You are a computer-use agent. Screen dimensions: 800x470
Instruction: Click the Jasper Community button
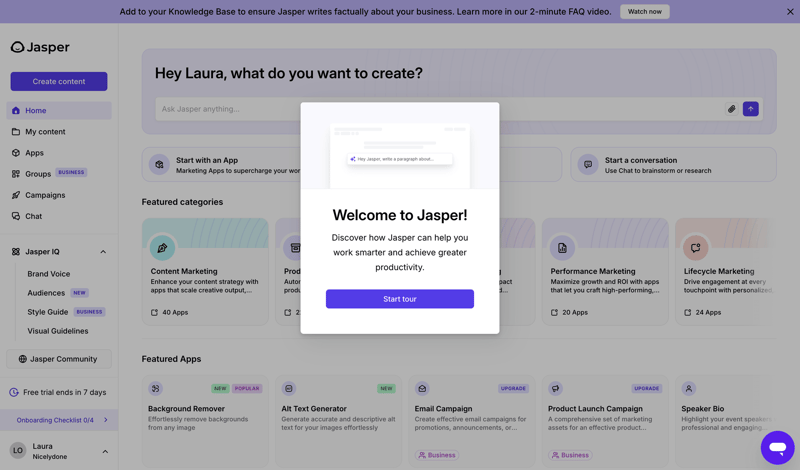(59, 359)
